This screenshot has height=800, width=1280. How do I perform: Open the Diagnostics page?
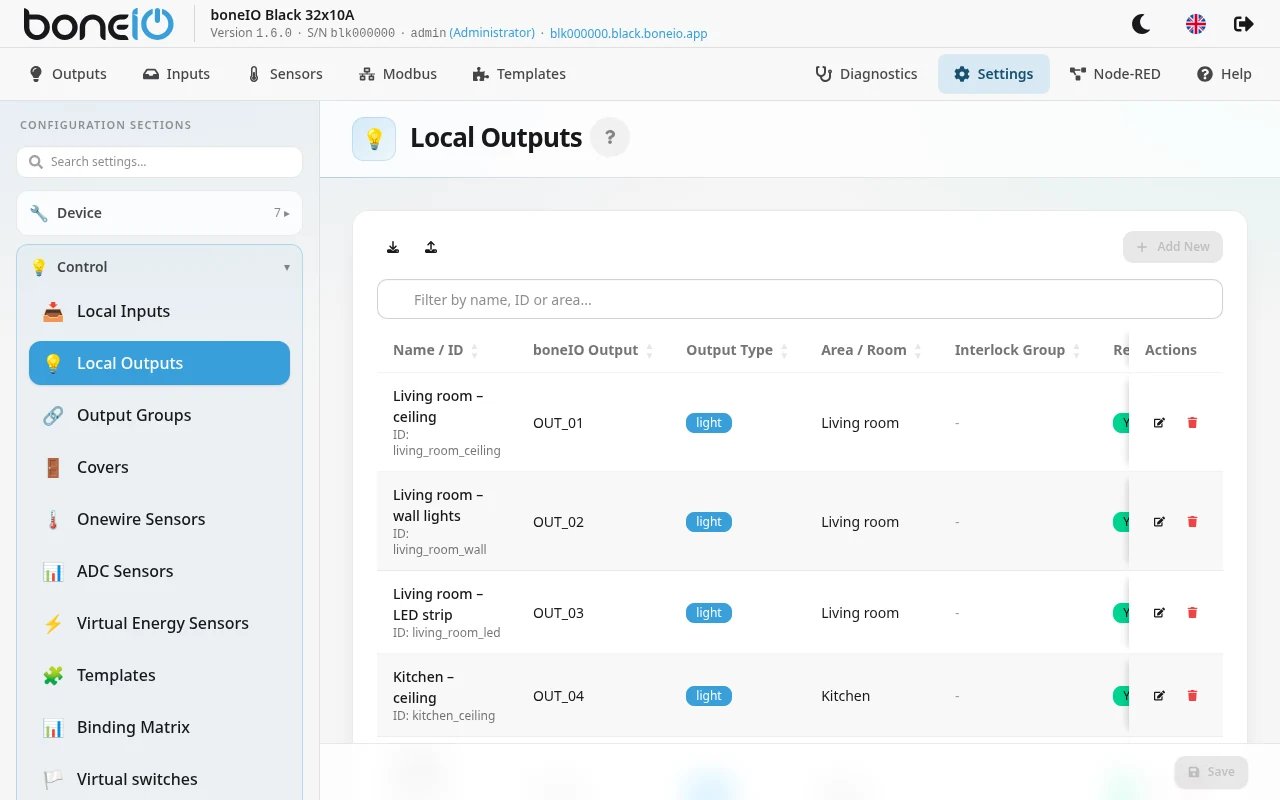point(866,74)
